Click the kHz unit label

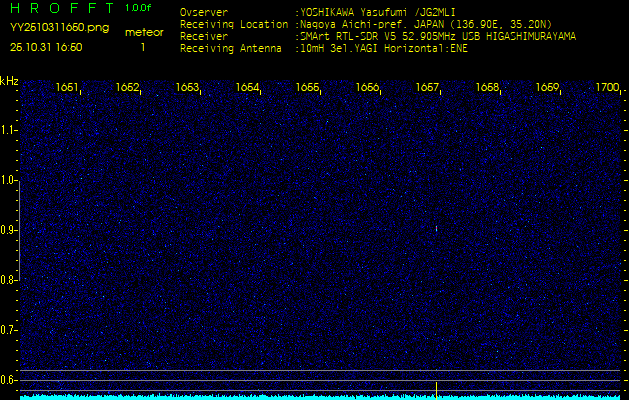pyautogui.click(x=9, y=80)
